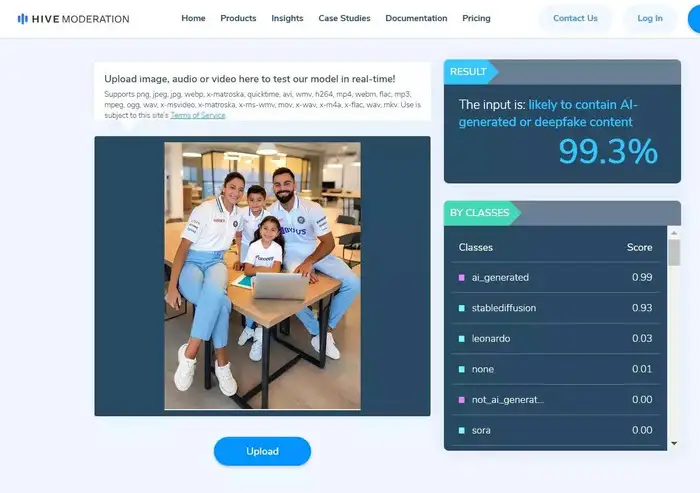
Task: Click the uploaded family photo preview
Action: [262, 276]
